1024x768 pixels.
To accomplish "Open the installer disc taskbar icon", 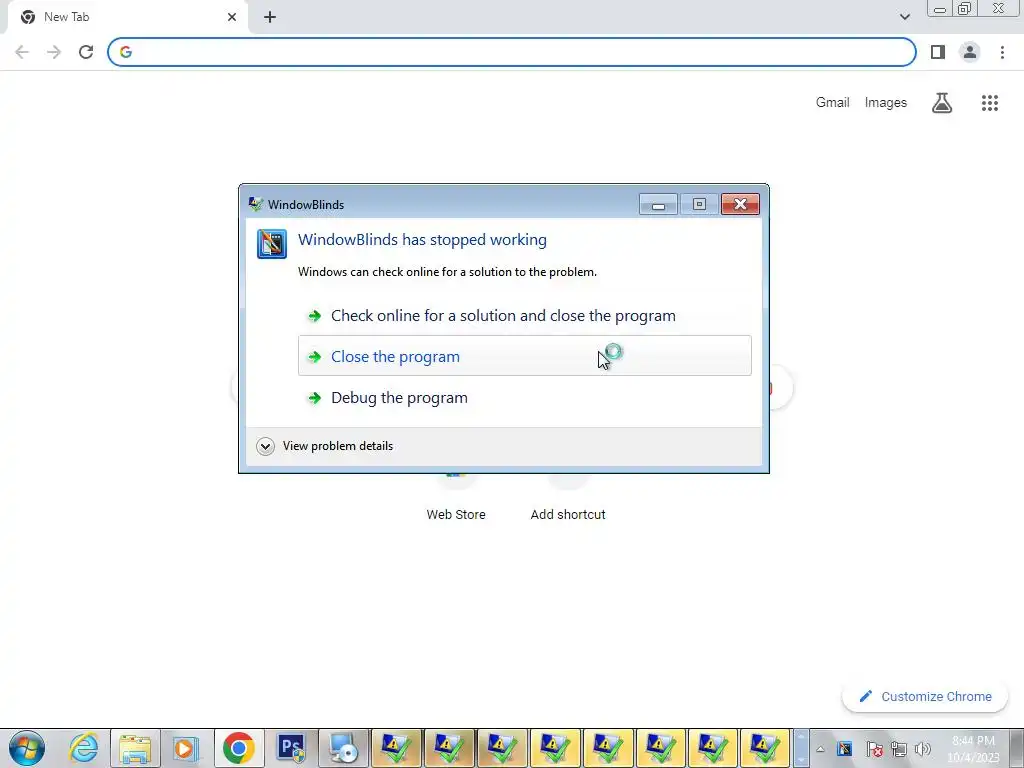I will click(x=344, y=748).
